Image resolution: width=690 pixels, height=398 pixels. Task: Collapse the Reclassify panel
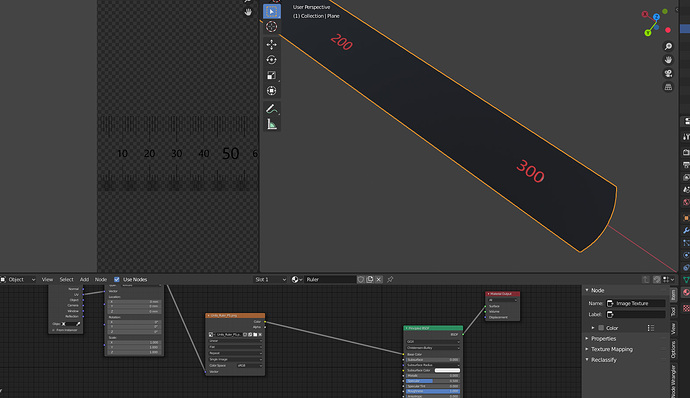tap(603, 360)
